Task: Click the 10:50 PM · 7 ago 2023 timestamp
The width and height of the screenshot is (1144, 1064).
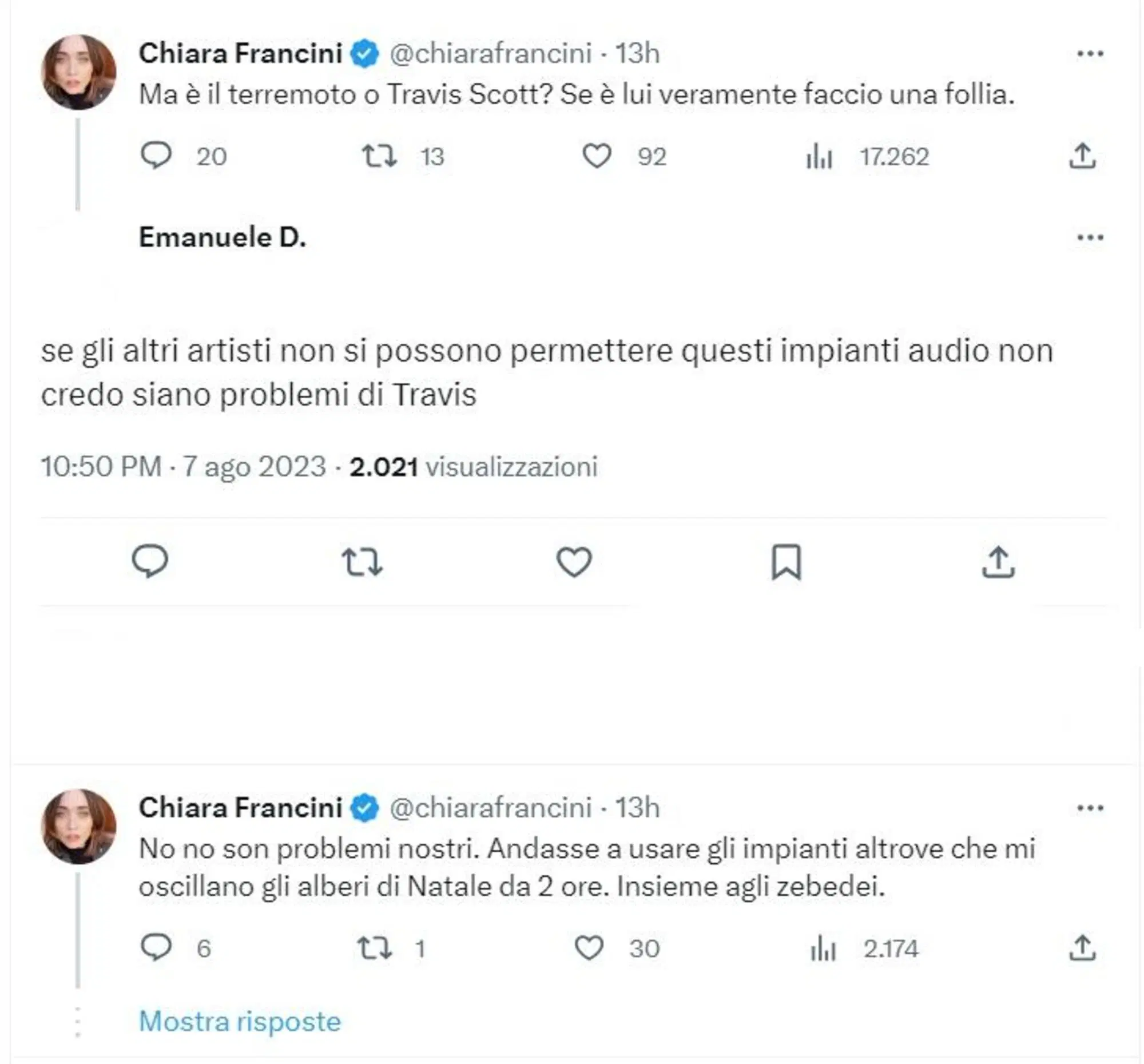Action: click(x=183, y=466)
